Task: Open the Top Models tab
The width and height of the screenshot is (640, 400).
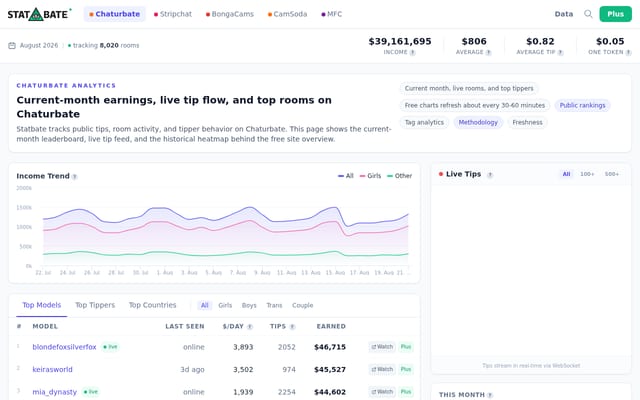Action: (42, 305)
